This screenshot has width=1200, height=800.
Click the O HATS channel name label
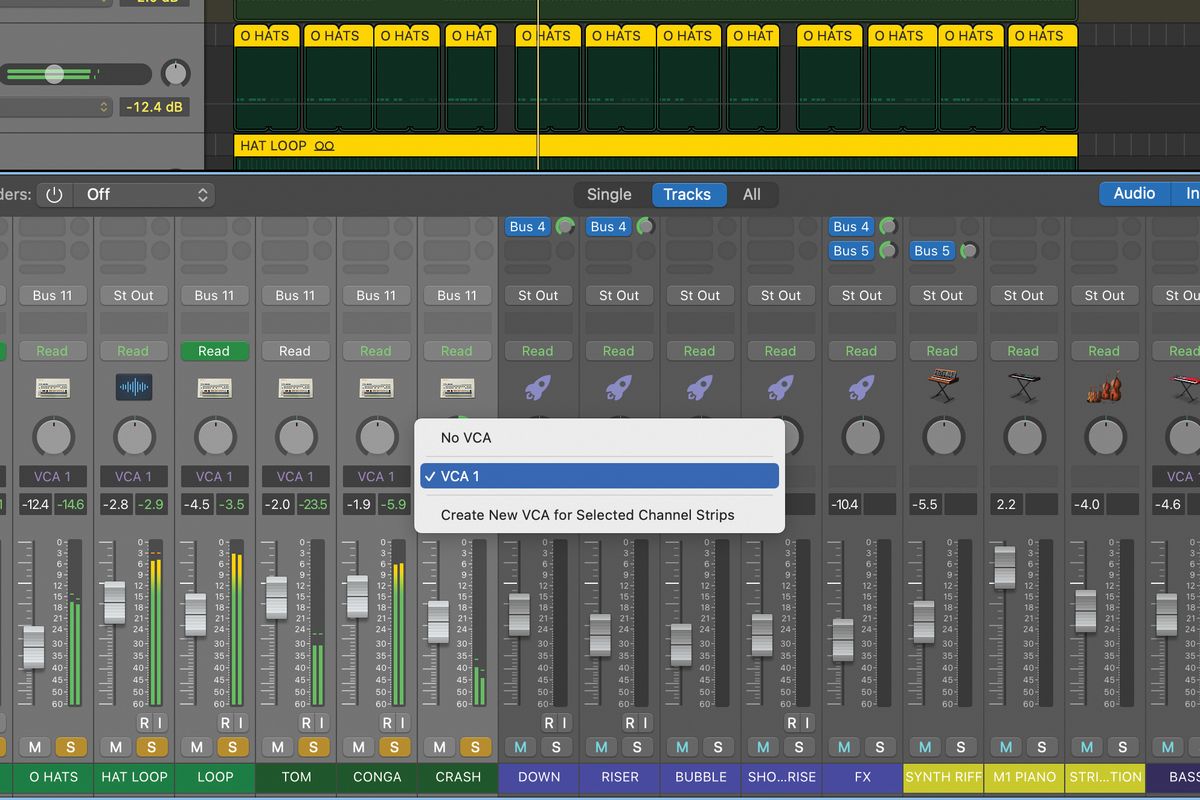coord(52,777)
